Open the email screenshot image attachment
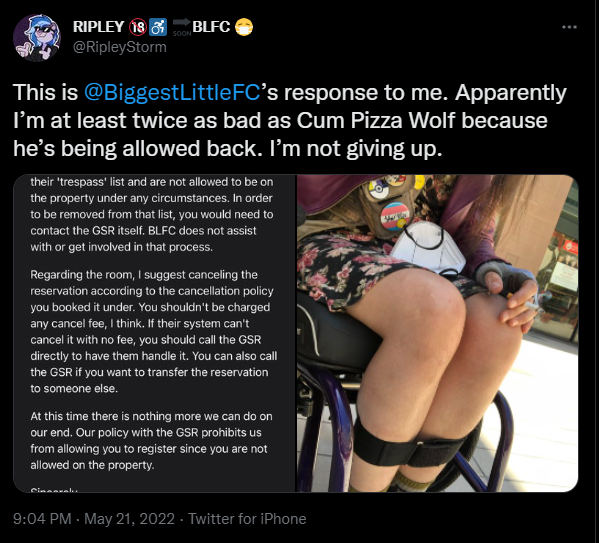The width and height of the screenshot is (599, 543). (155, 333)
